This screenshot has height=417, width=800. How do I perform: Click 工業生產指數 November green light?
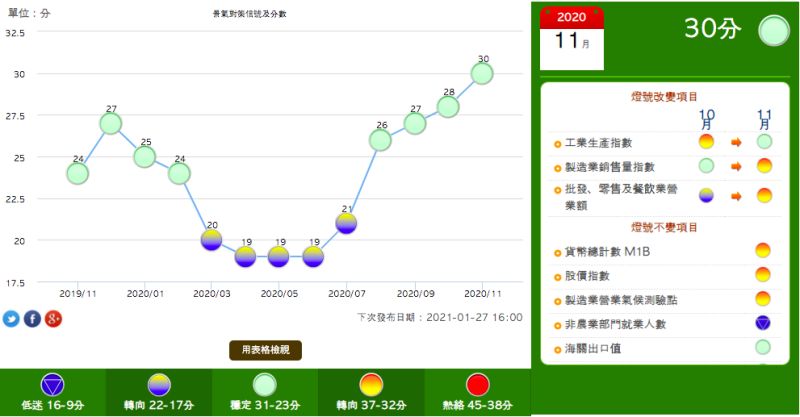764,141
